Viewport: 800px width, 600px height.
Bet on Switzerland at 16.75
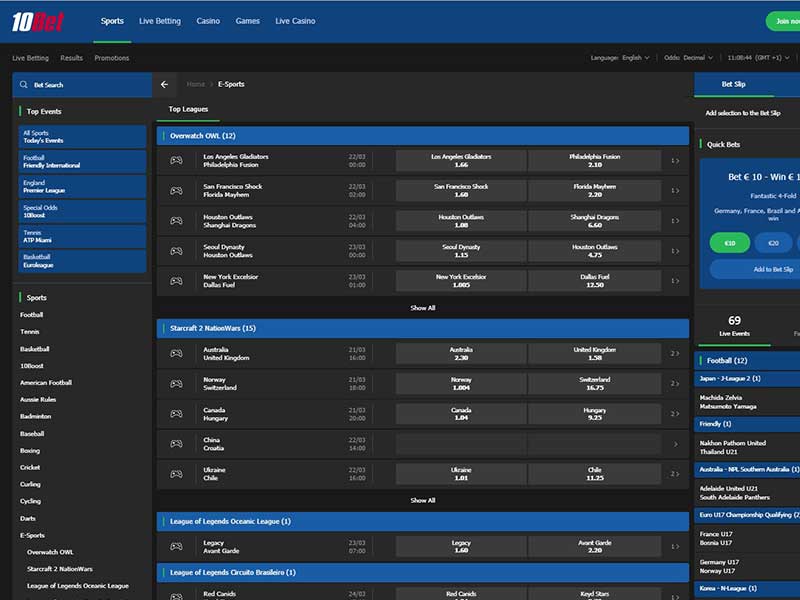click(x=594, y=384)
